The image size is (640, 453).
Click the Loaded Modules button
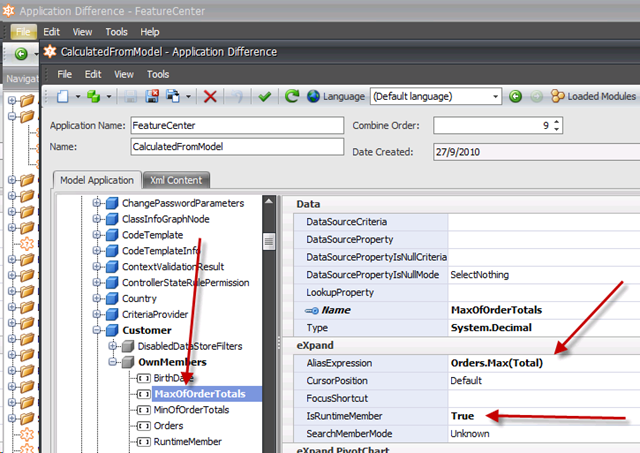[593, 96]
